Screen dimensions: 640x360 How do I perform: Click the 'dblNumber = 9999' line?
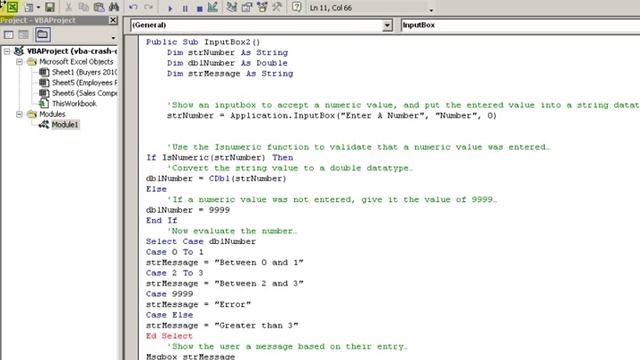point(188,210)
